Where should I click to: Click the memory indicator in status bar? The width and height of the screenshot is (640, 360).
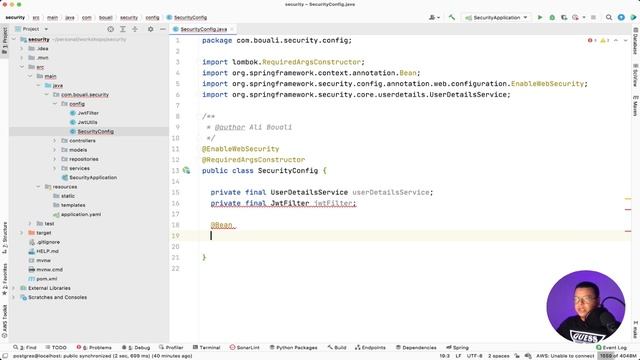coord(618,356)
